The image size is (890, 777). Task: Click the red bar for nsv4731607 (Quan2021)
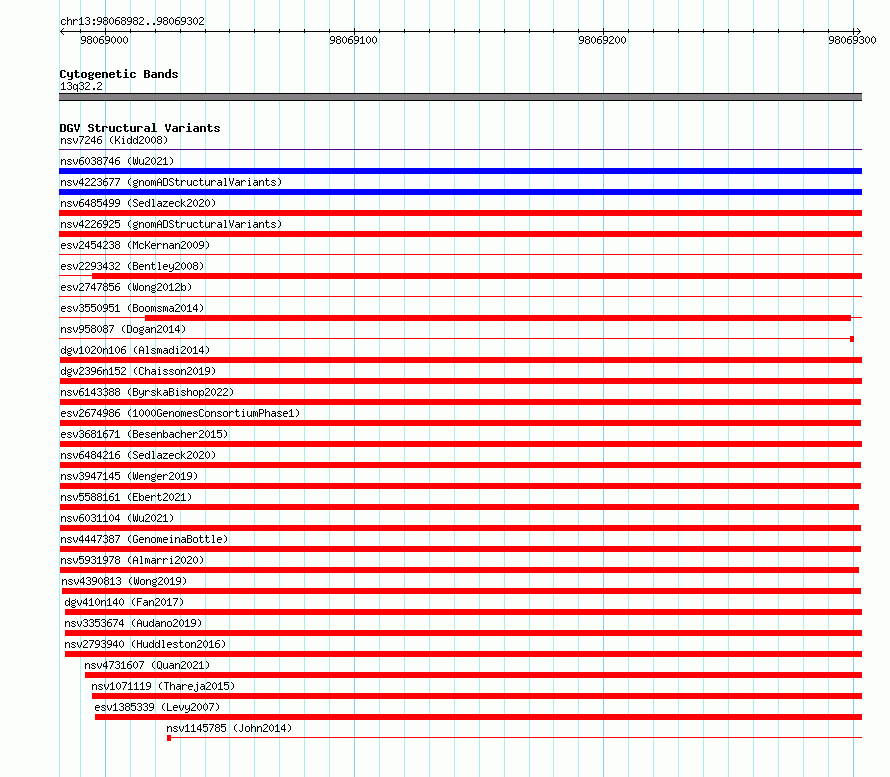tap(473, 675)
